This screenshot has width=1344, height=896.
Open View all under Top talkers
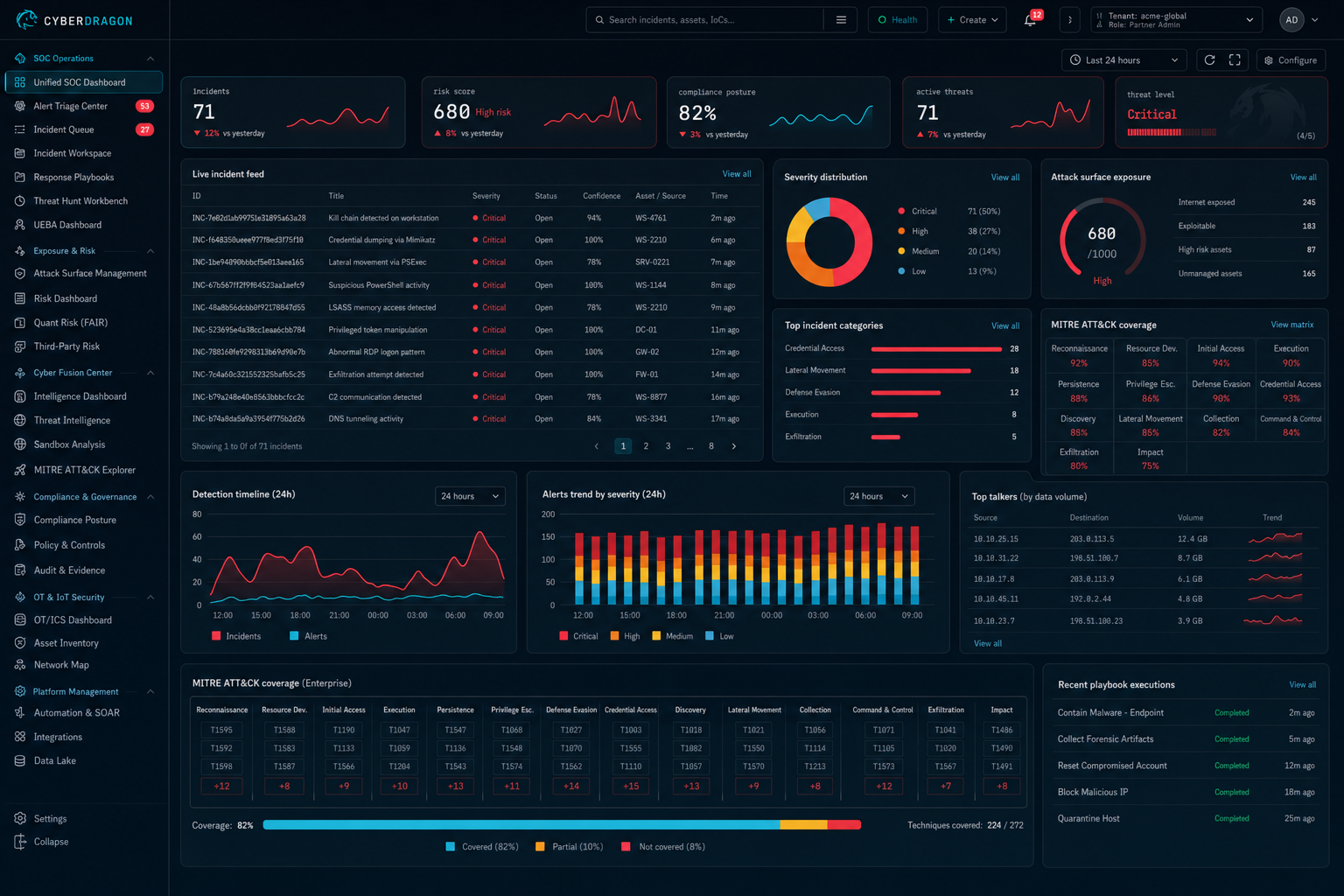click(x=988, y=644)
